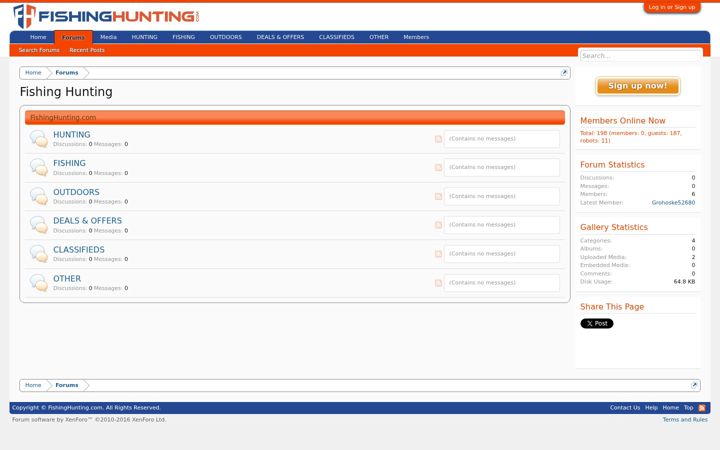Open the OTHER navigation tab
The width and height of the screenshot is (720, 450).
tap(379, 37)
